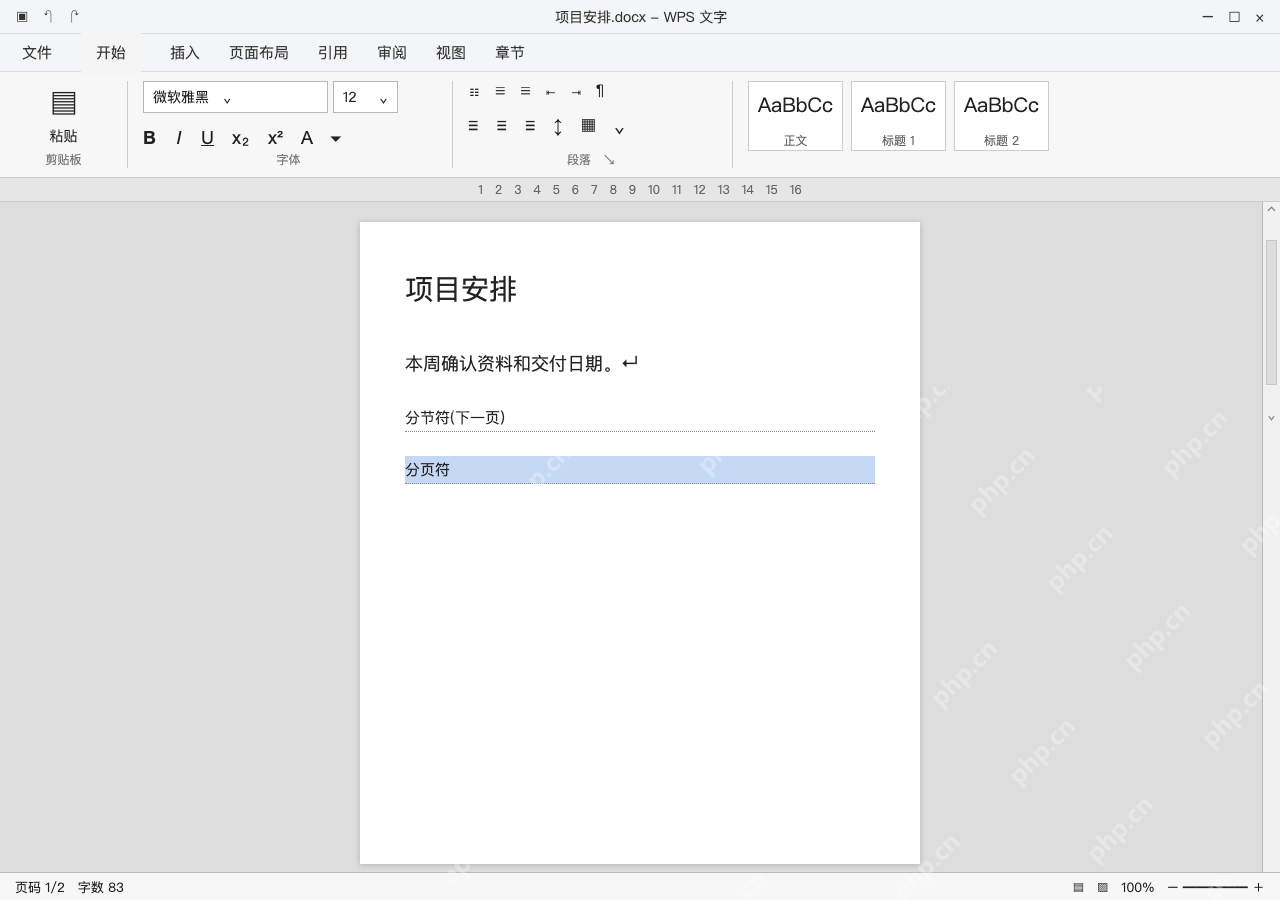This screenshot has width=1280, height=900.
Task: Open the line spacing tool
Action: (558, 127)
